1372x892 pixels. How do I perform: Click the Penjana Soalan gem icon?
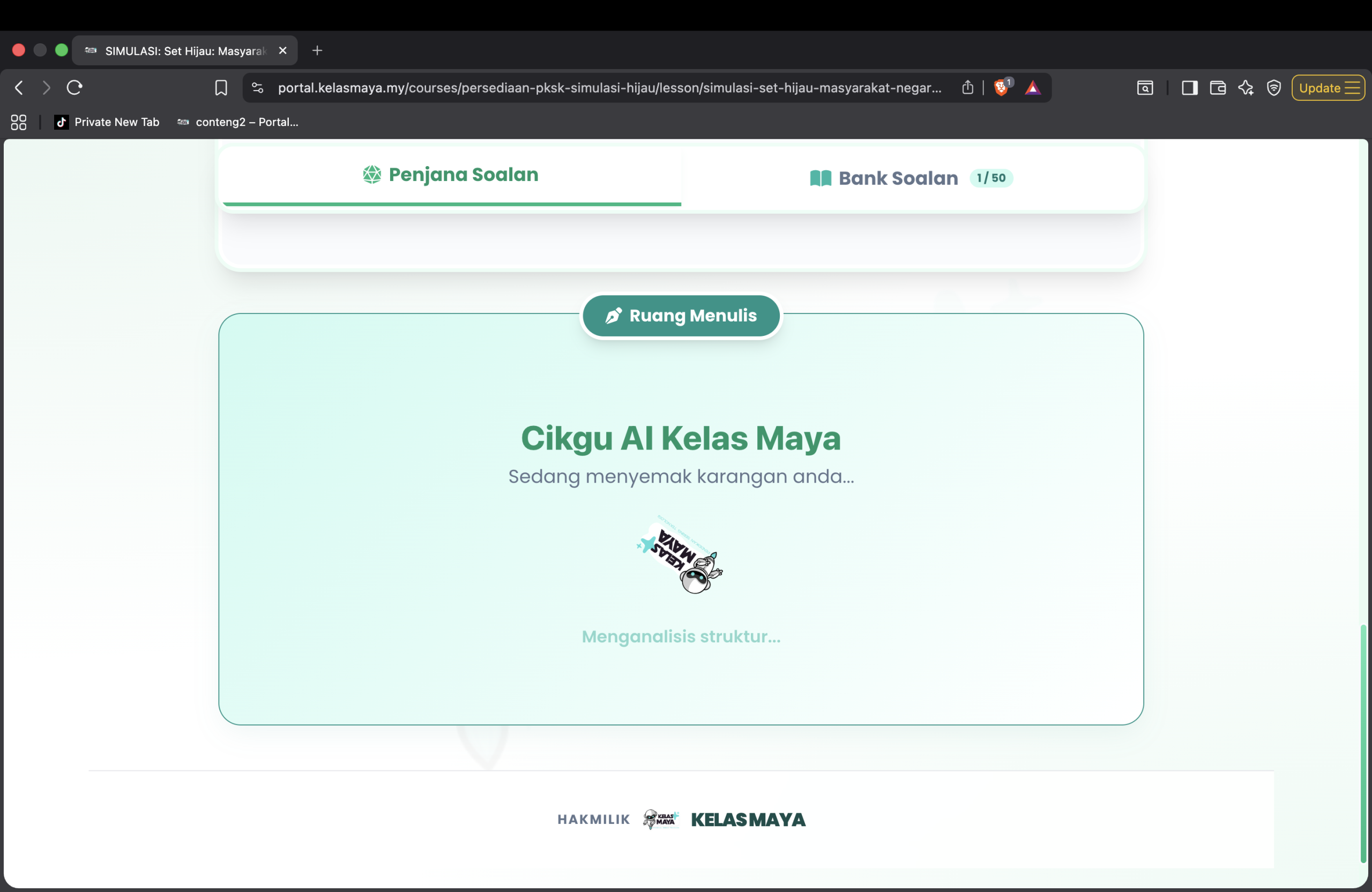click(x=372, y=175)
